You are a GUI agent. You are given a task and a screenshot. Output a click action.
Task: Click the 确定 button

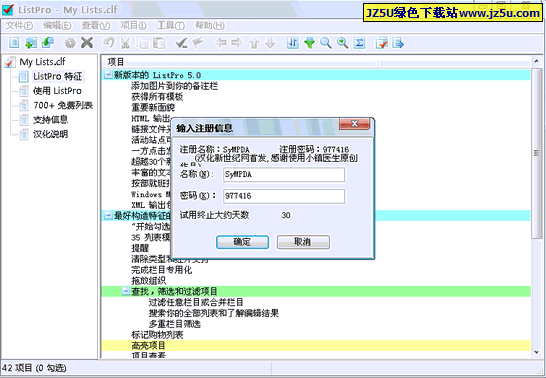pyautogui.click(x=242, y=242)
